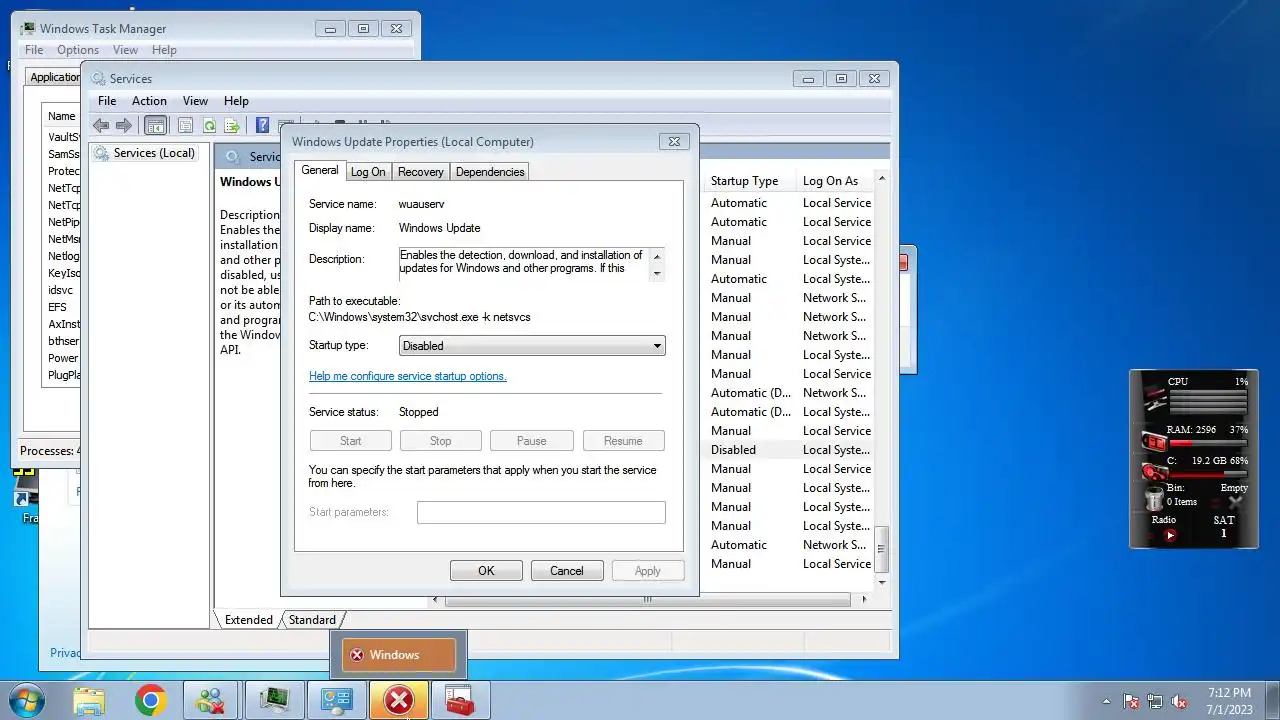The height and width of the screenshot is (720, 1280).
Task: Click the Export List toolbar icon
Action: point(232,125)
